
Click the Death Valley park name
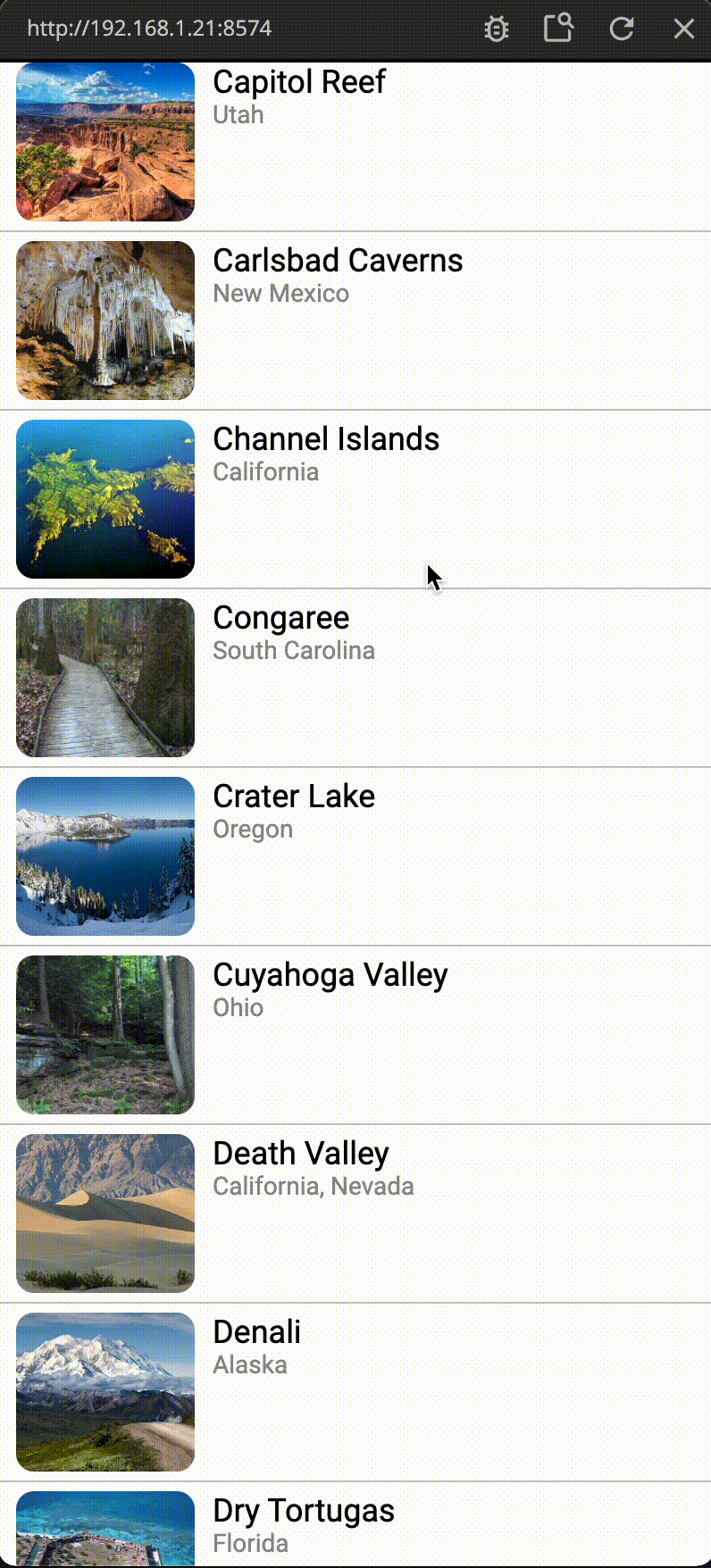301,1154
